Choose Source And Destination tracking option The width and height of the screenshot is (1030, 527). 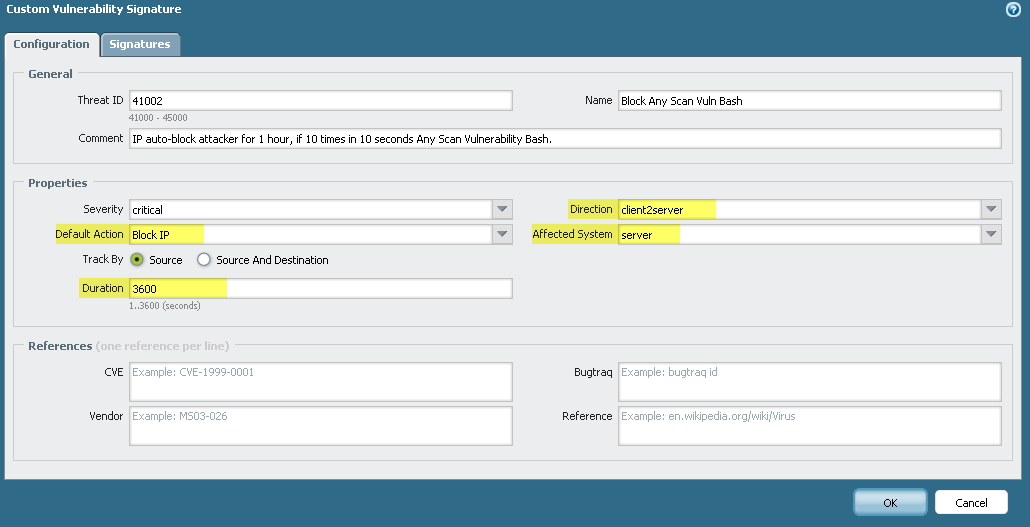click(x=204, y=260)
